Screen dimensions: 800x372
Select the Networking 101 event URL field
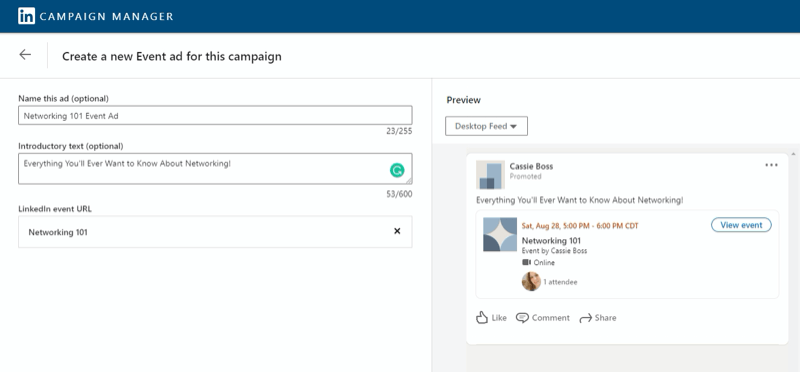[x=215, y=232]
